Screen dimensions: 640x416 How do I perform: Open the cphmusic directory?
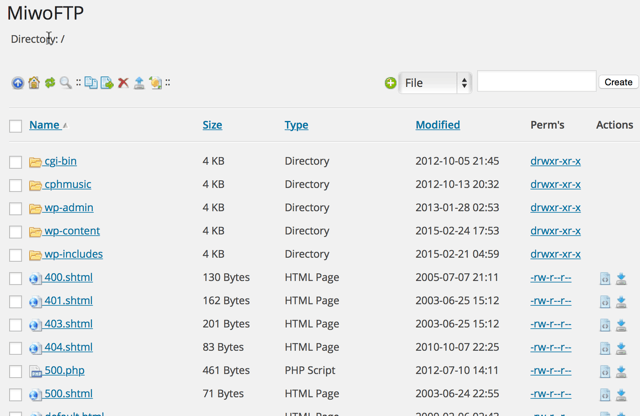(68, 184)
